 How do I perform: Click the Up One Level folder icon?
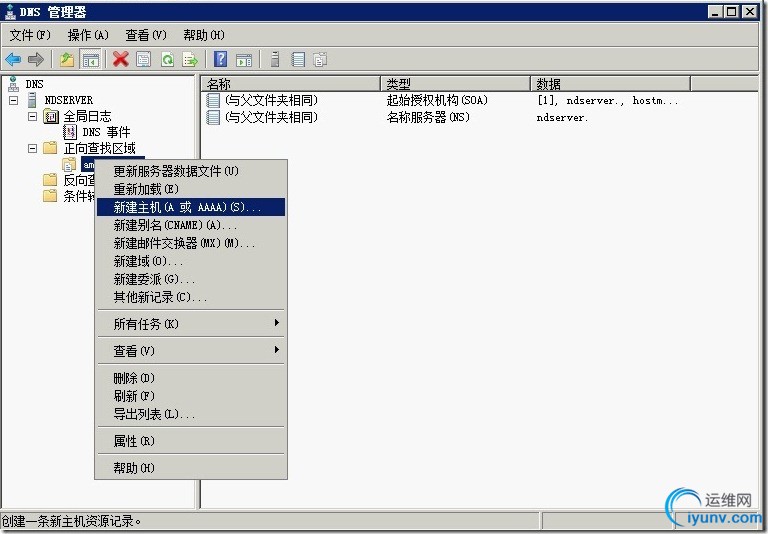tap(67, 60)
